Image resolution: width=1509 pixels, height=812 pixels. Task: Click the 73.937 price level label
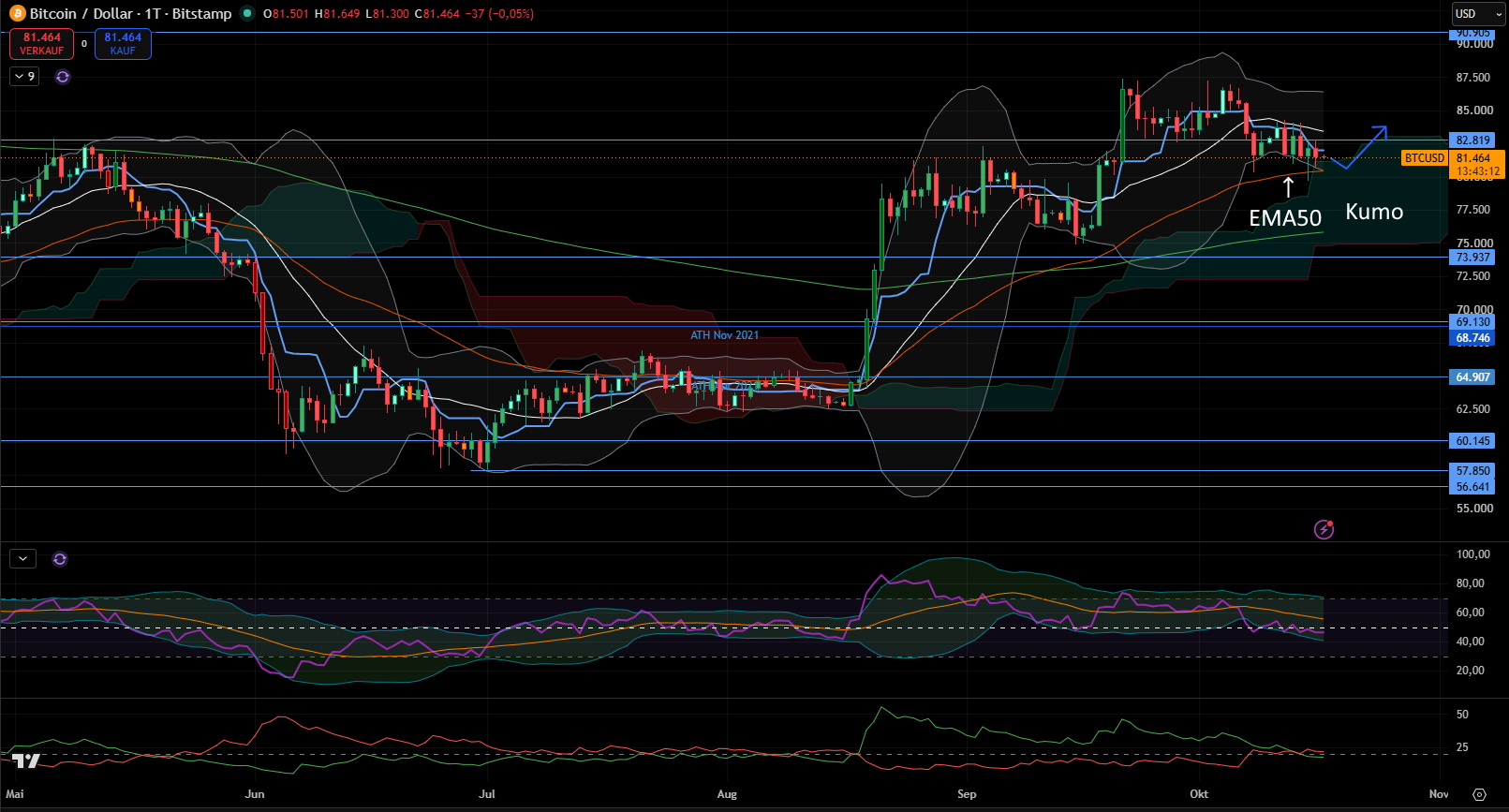click(x=1473, y=258)
